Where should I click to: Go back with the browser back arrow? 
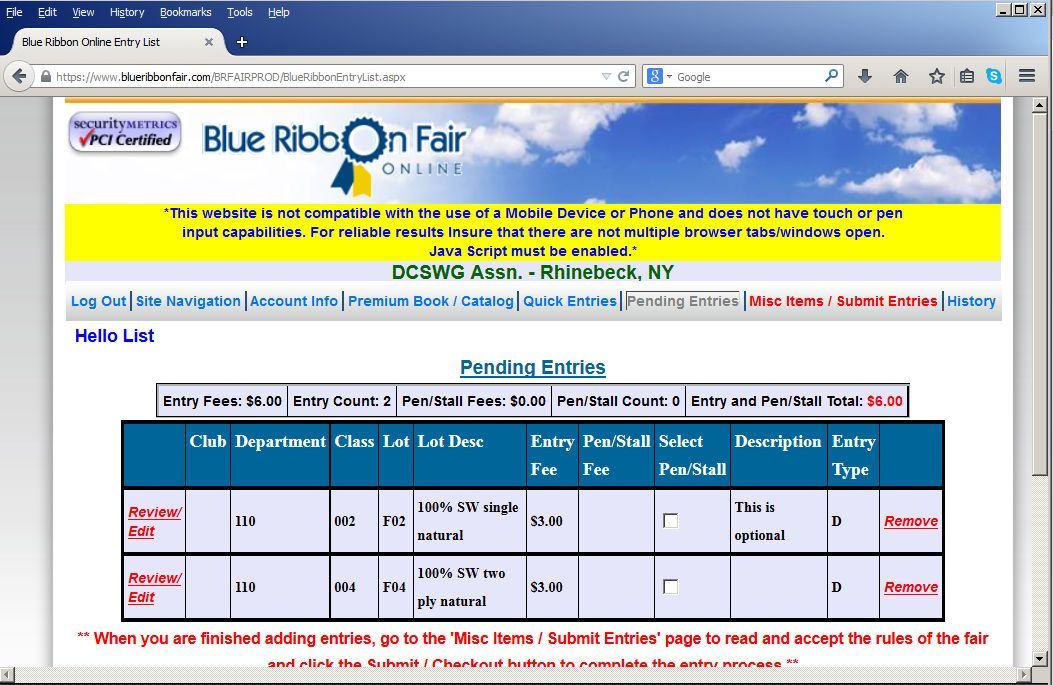point(19,76)
